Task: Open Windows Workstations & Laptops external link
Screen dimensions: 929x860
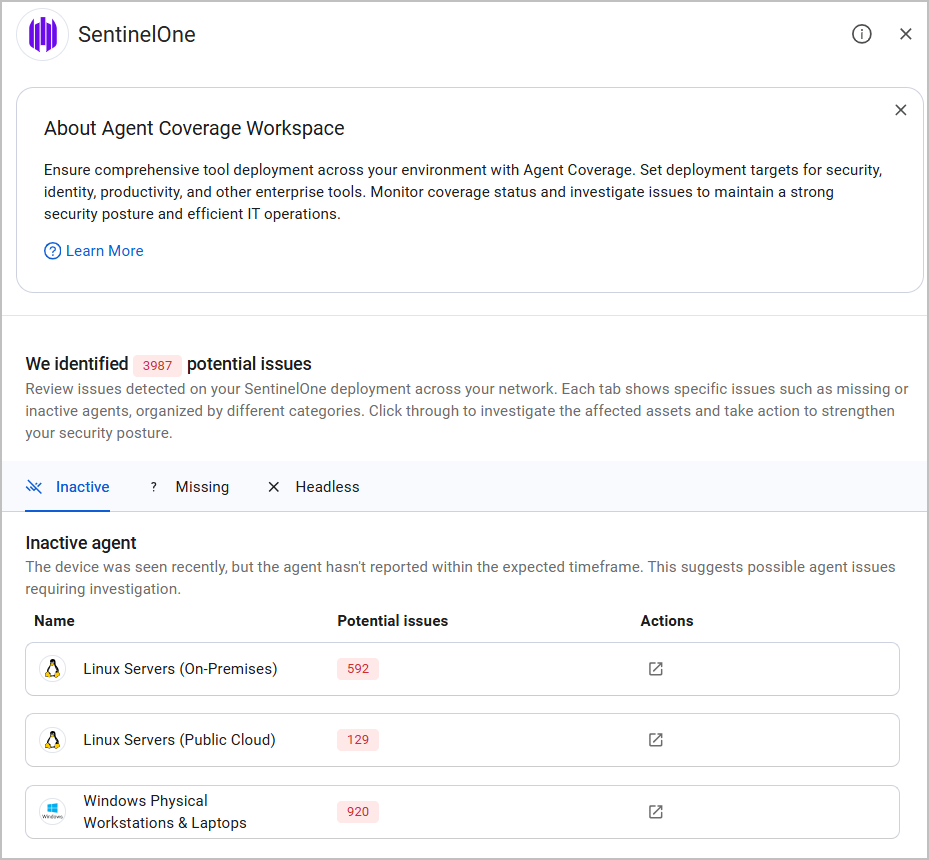Action: tap(655, 811)
